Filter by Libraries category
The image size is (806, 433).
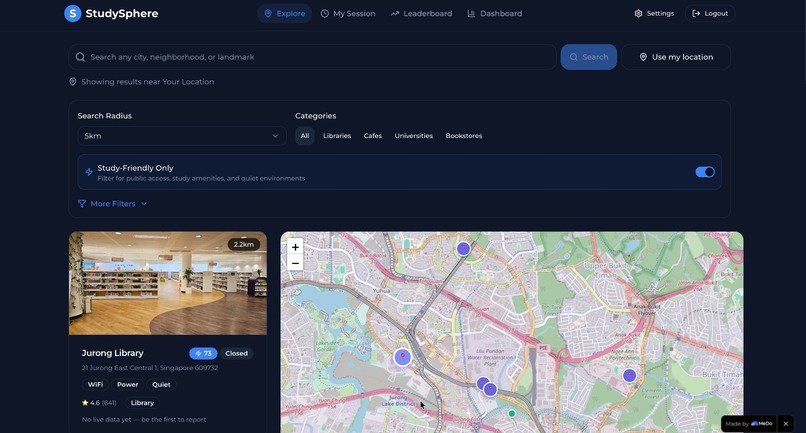pos(337,136)
